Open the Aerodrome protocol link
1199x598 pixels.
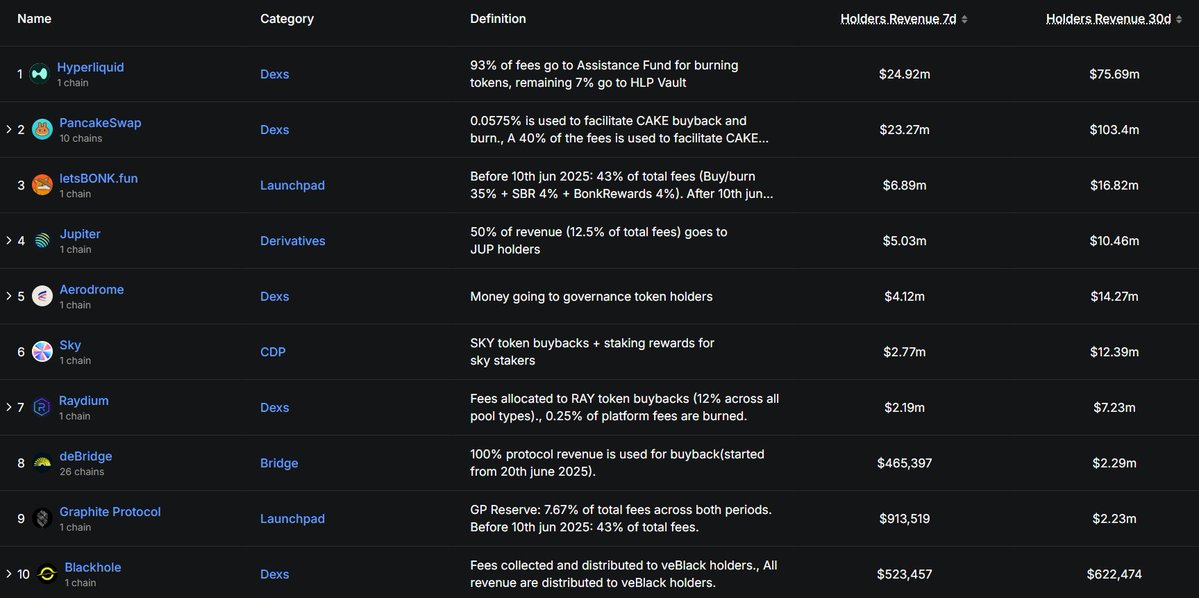click(x=91, y=290)
